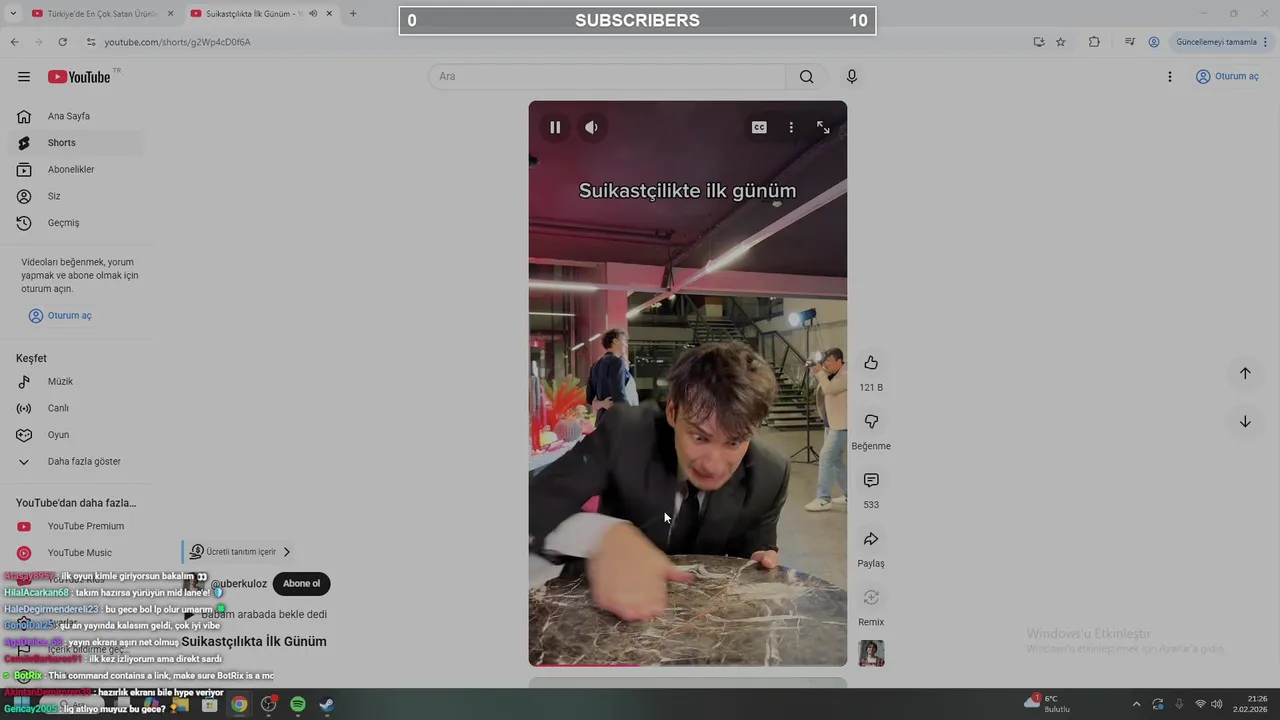Expand the Short to fullscreen
This screenshot has width=1280, height=720.
823,127
